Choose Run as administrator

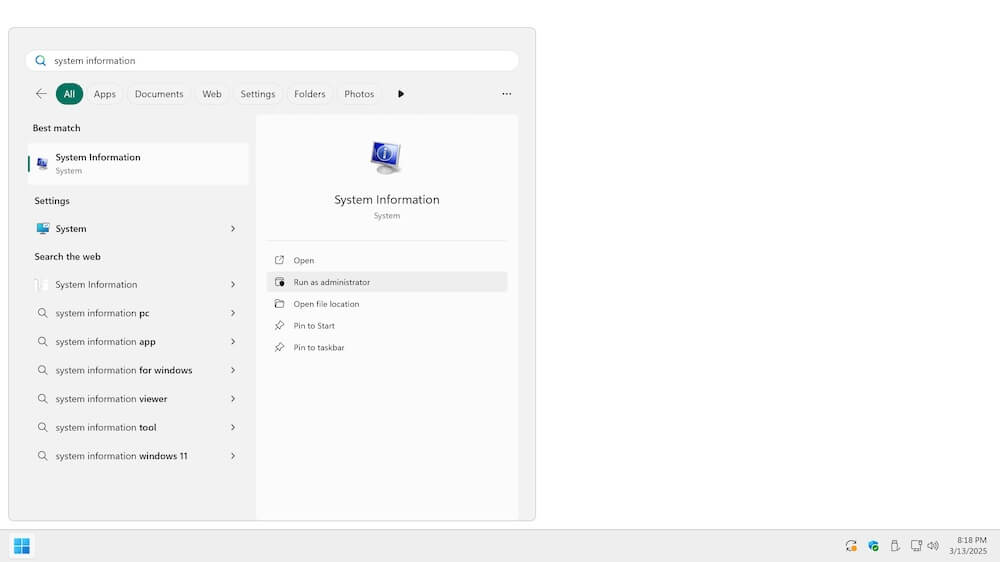pyautogui.click(x=386, y=282)
